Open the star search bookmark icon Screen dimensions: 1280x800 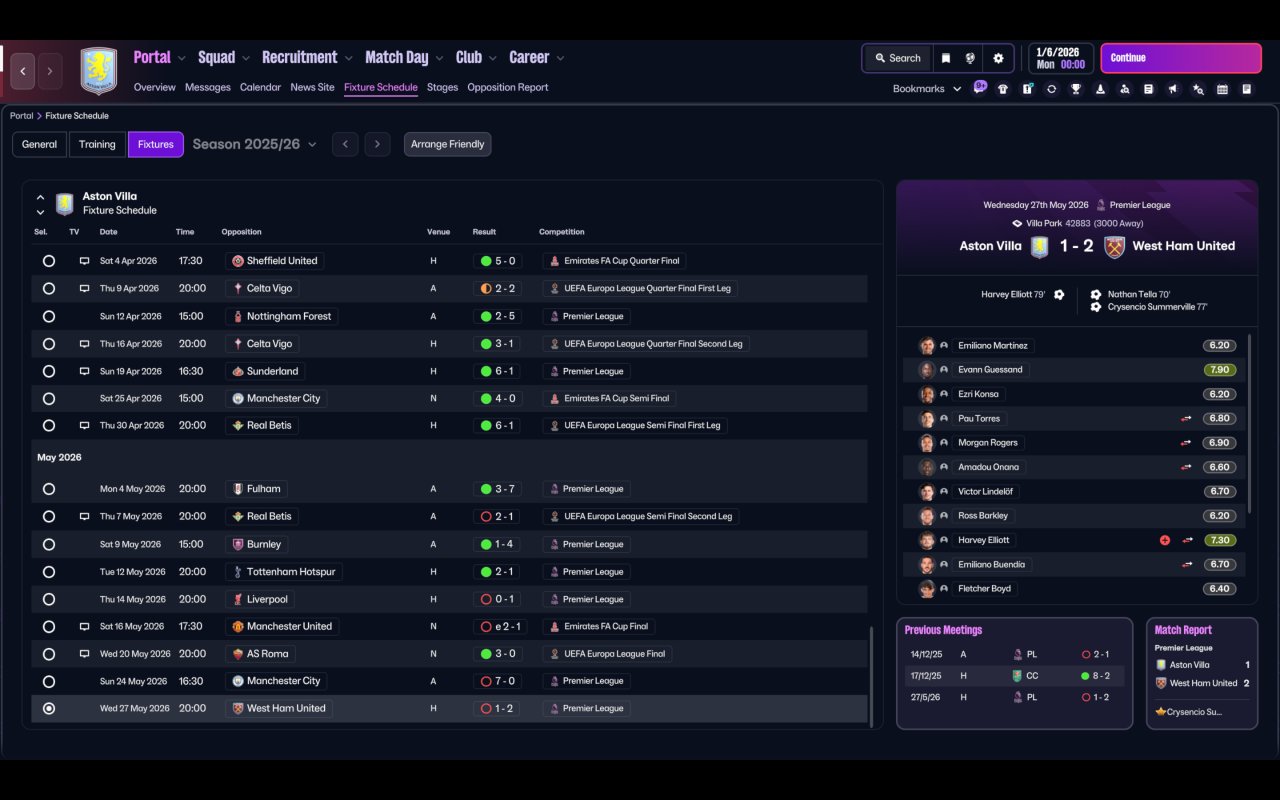point(1198,89)
